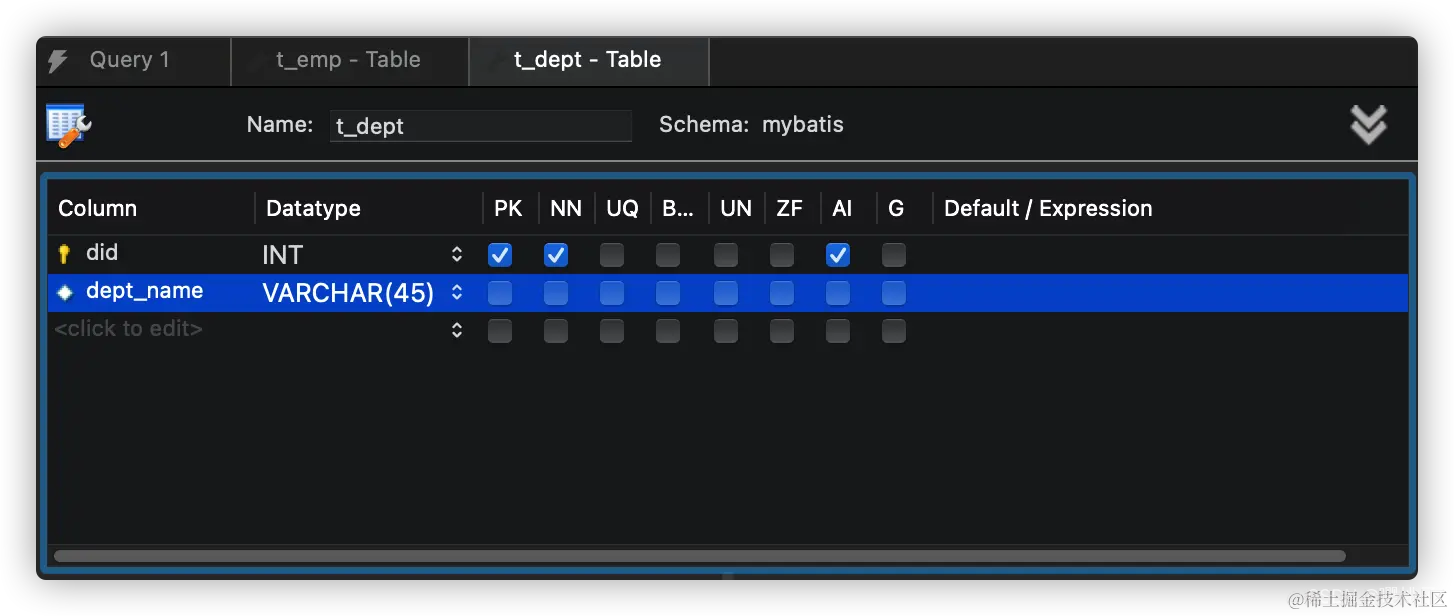Uncheck the NN checkbox for did
This screenshot has width=1454, height=616.
pyautogui.click(x=556, y=255)
